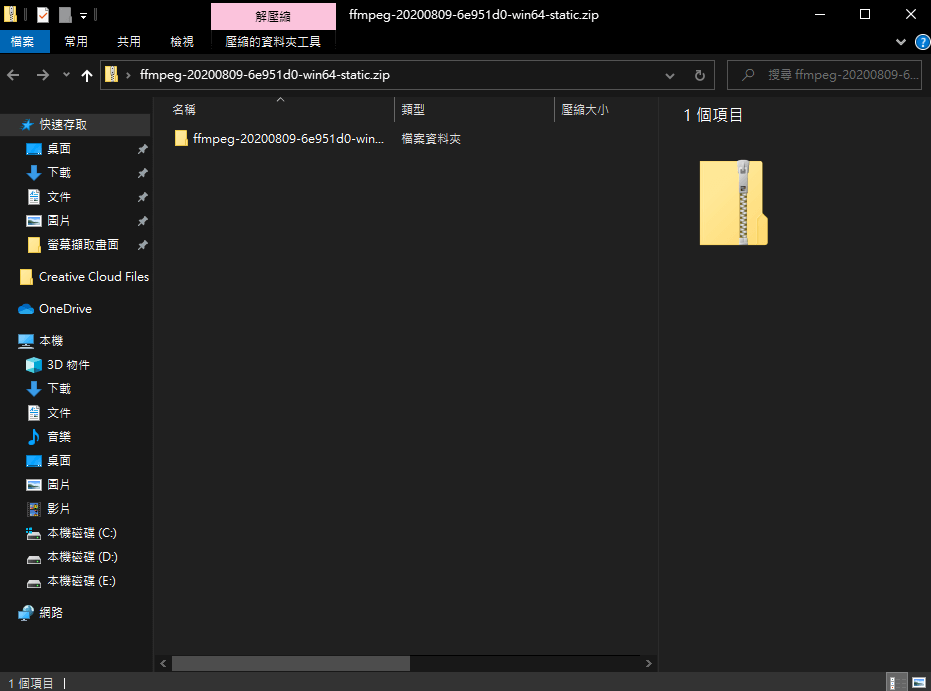The image size is (931, 691).
Task: Open Creative Cloud Files in sidebar
Action: coord(94,277)
